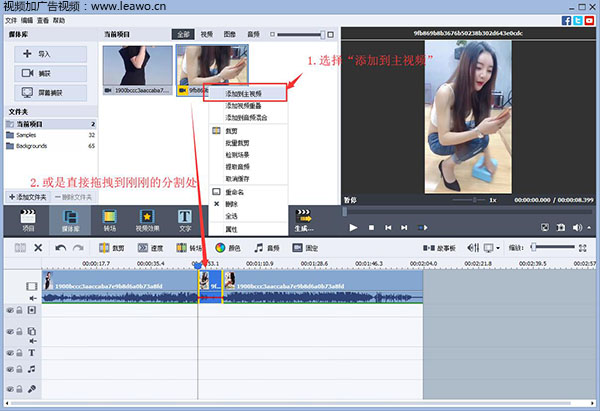Switch to the 图像 filter tab
The image size is (600, 411).
tap(230, 34)
